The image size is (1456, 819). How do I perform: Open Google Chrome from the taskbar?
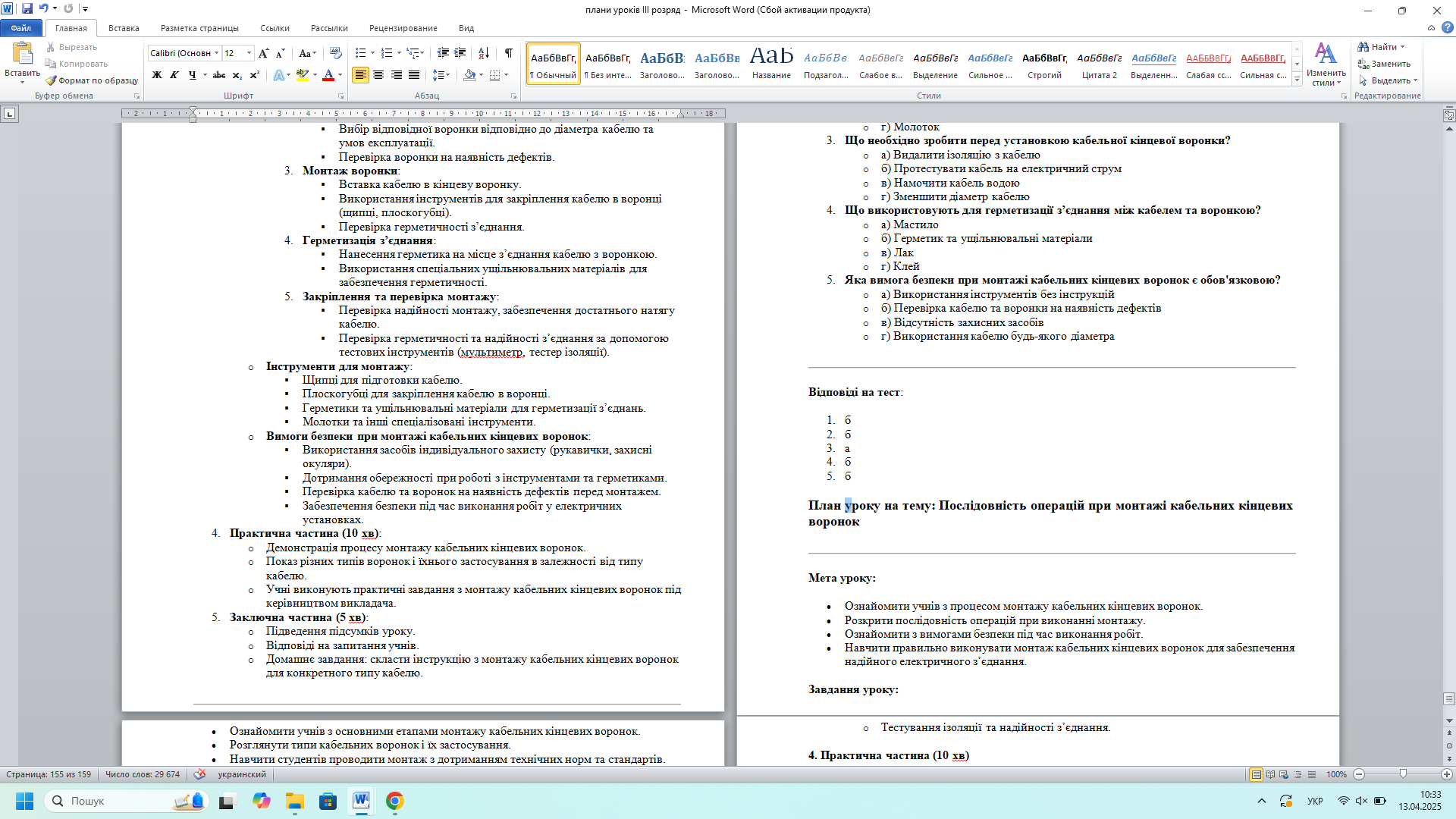coord(394,801)
